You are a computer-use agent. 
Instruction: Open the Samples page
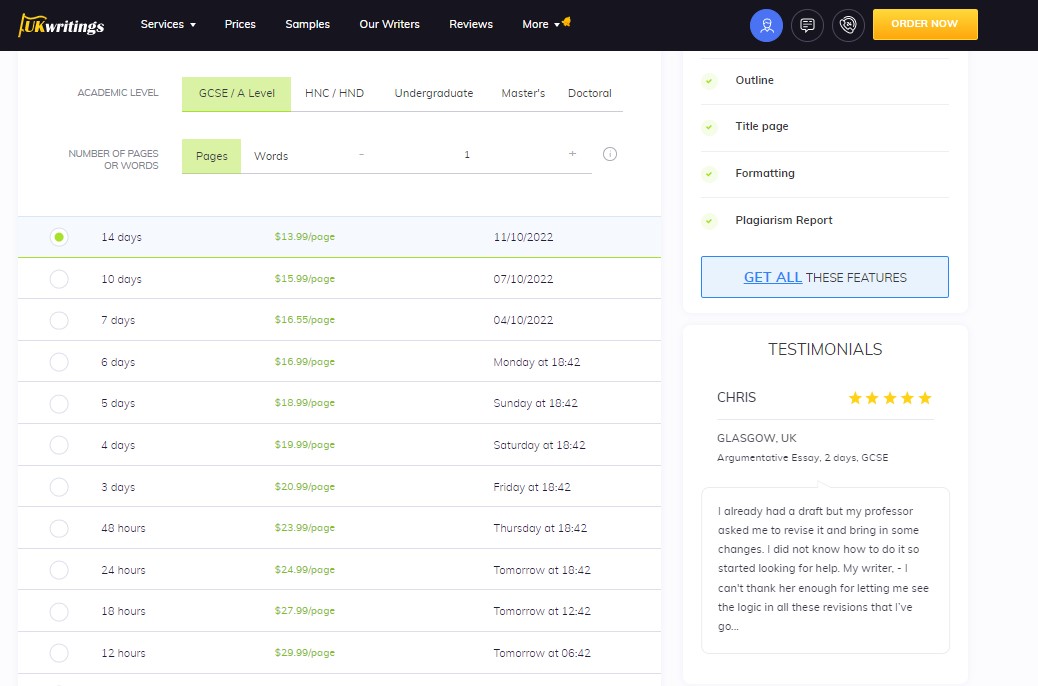tap(307, 24)
